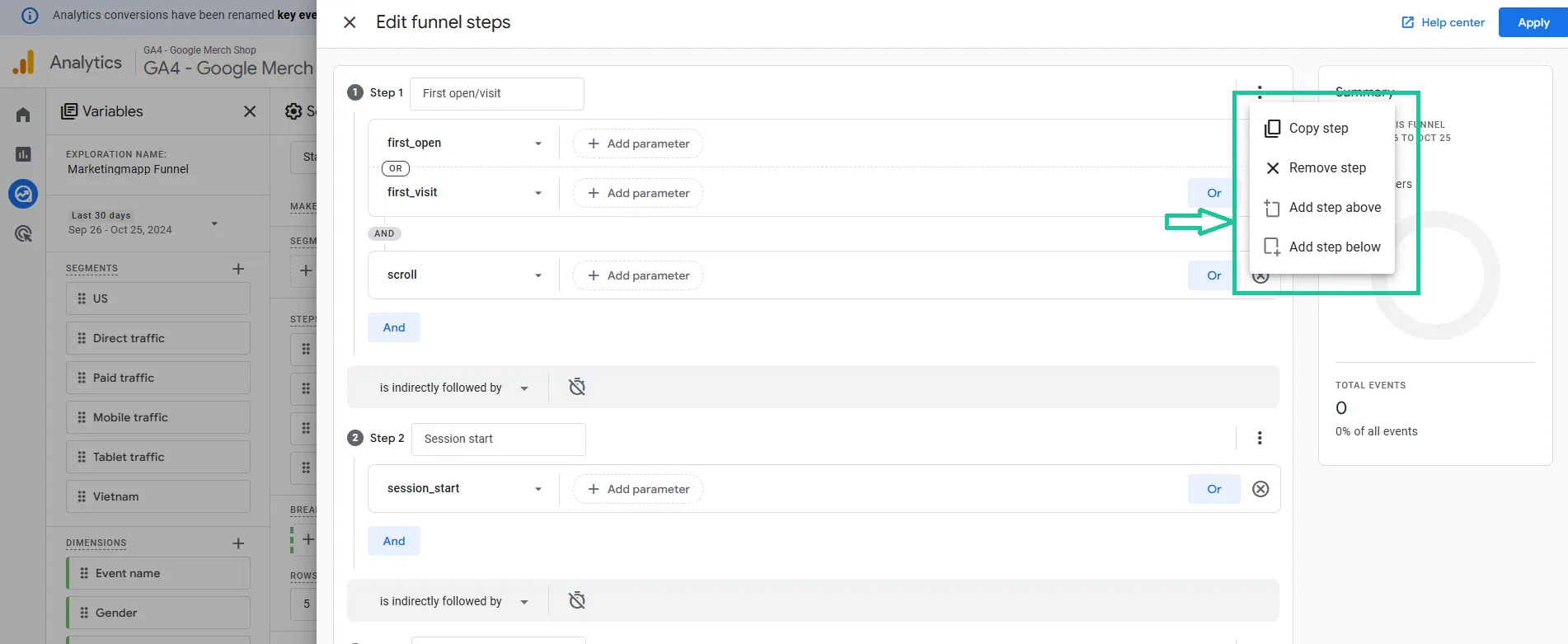Go to Analytics Home in sidebar
The image size is (1568, 644).
coord(23,115)
